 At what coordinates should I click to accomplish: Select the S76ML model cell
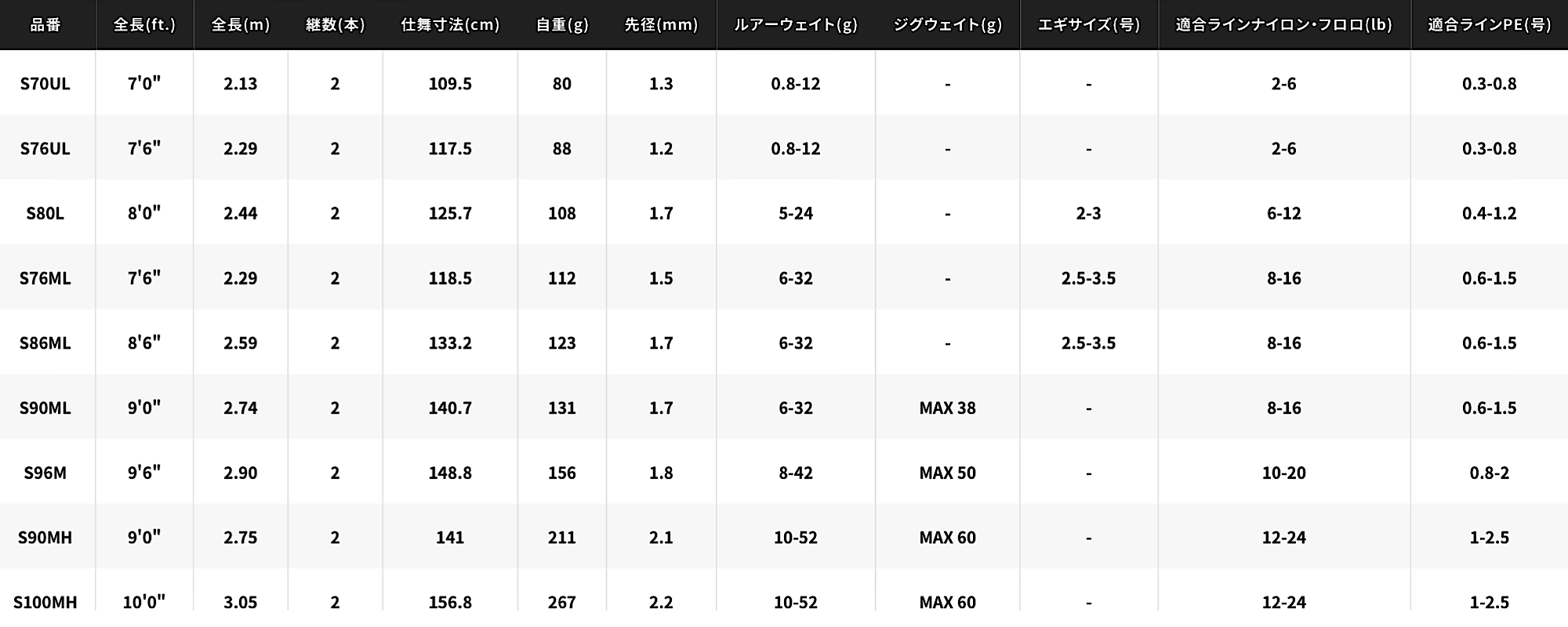(x=45, y=278)
